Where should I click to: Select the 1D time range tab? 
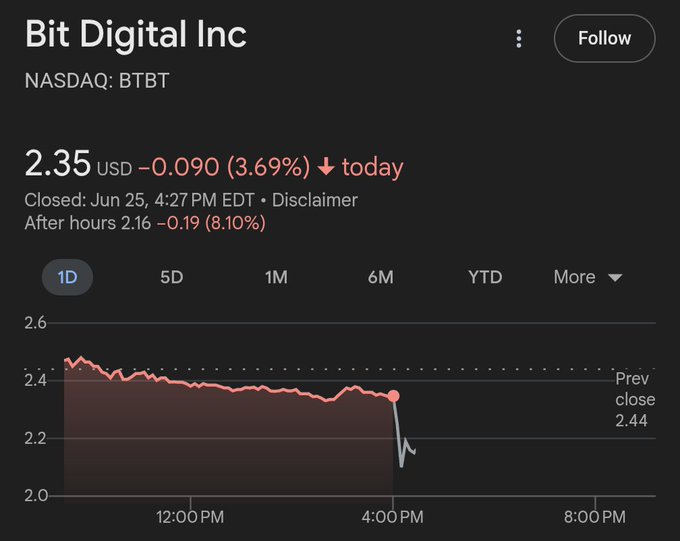click(67, 277)
